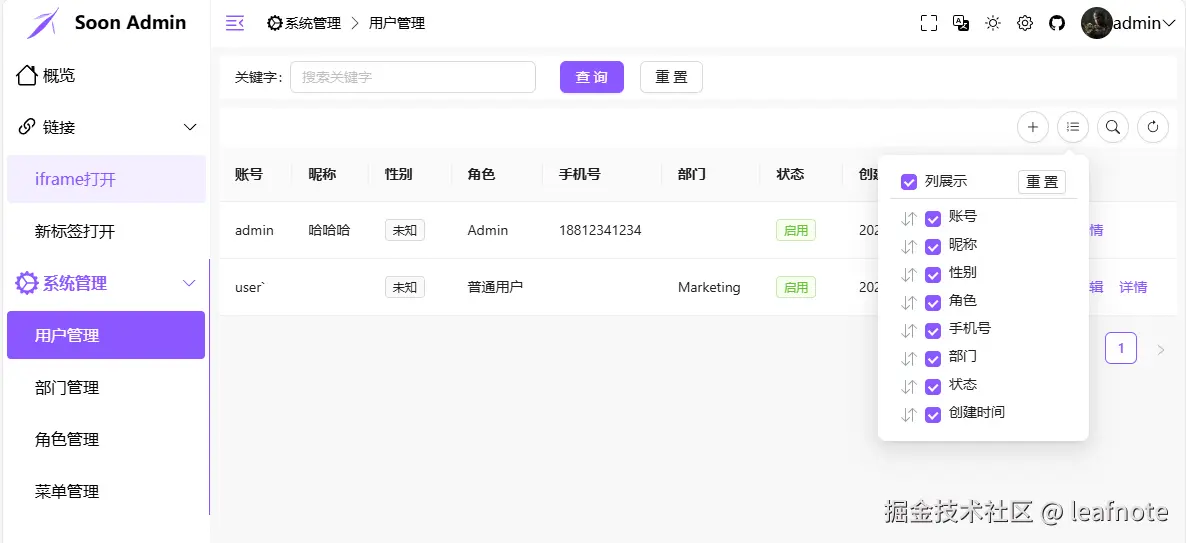Uncheck the 角色 column checkbox

(x=933, y=303)
